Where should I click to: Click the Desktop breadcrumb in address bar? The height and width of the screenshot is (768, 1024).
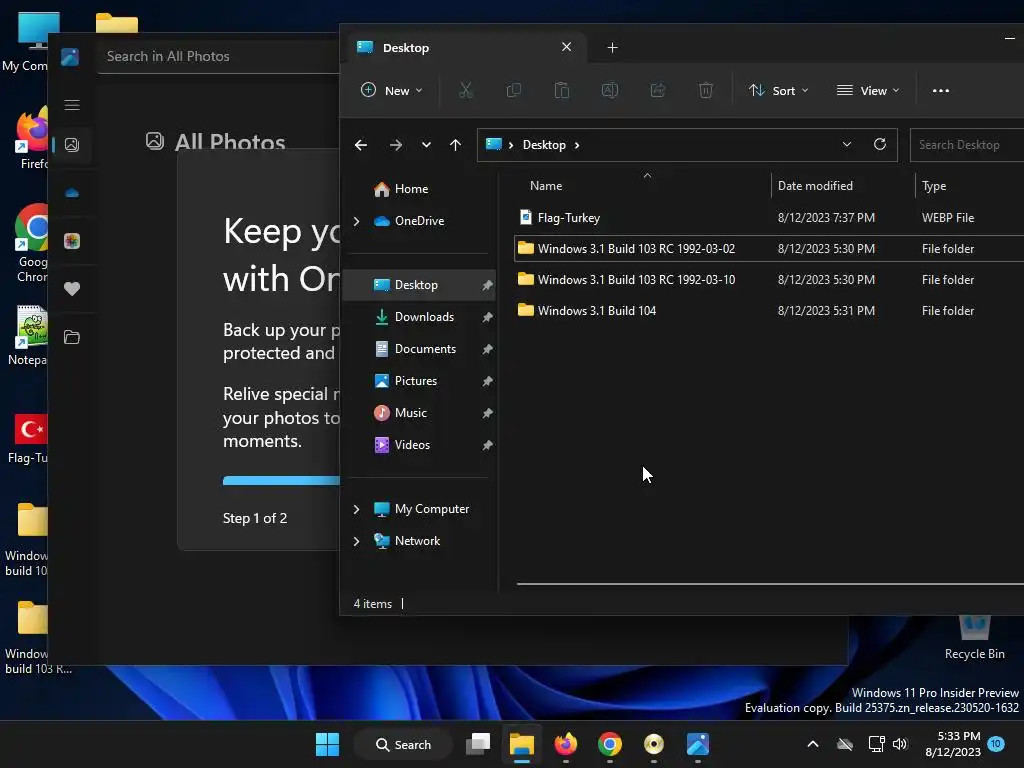[x=544, y=145]
